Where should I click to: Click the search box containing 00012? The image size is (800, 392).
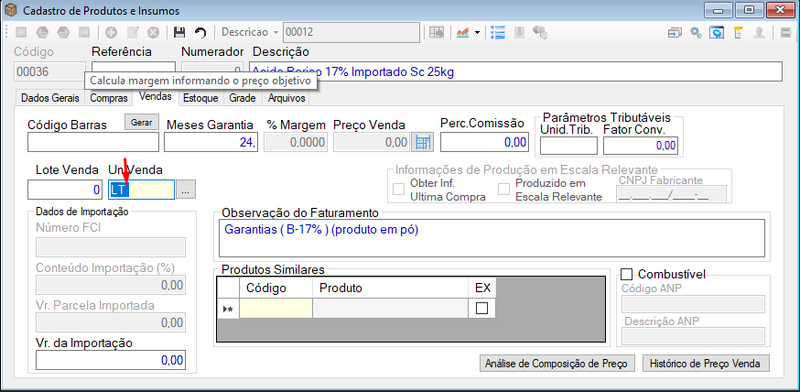point(351,32)
